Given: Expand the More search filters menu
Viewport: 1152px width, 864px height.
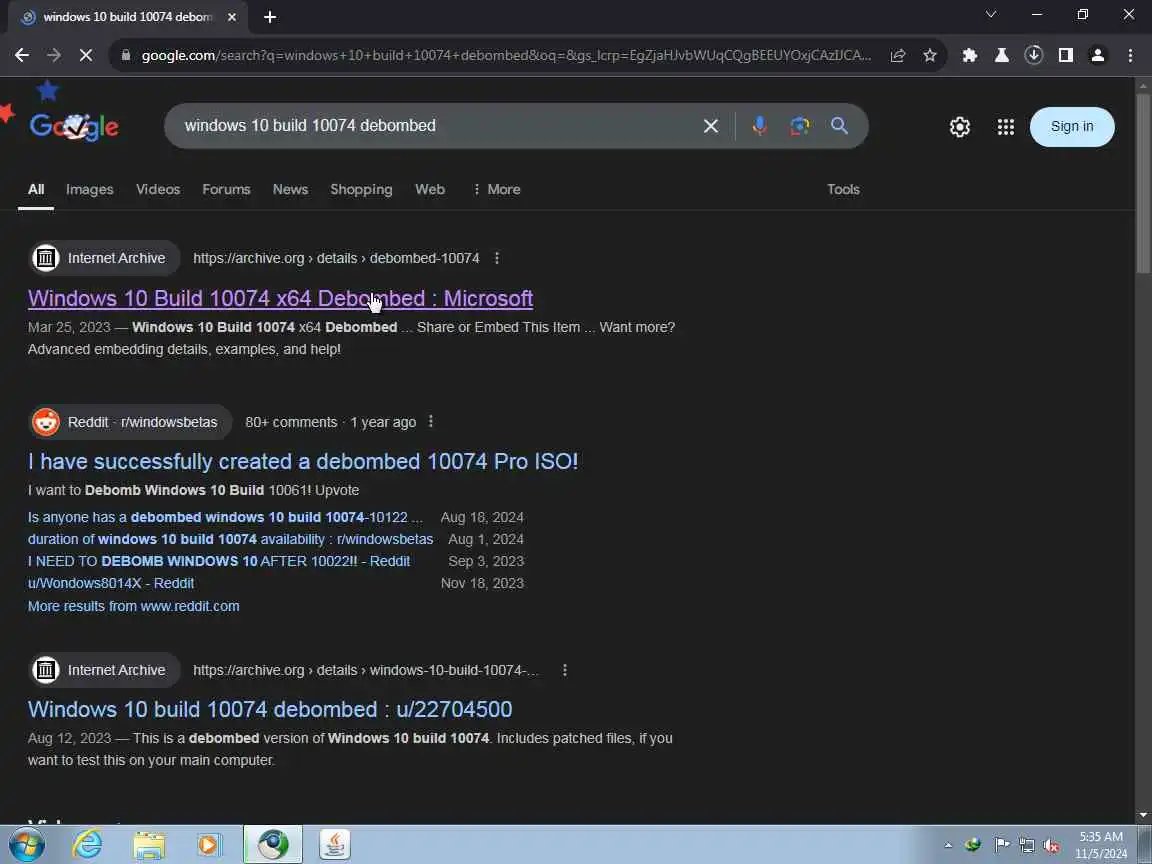Looking at the screenshot, I should (497, 190).
